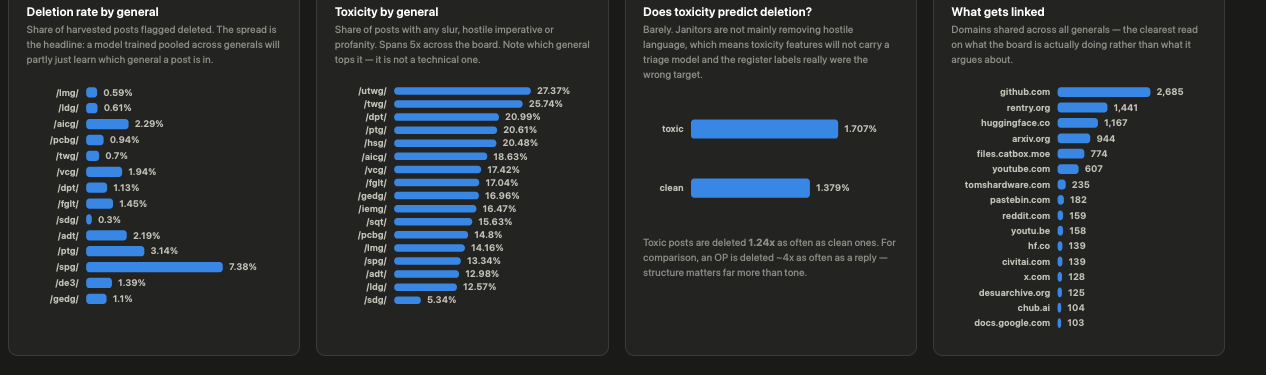Click the github.com linked-domain bar
This screenshot has width=1266, height=375.
pyautogui.click(x=1104, y=92)
